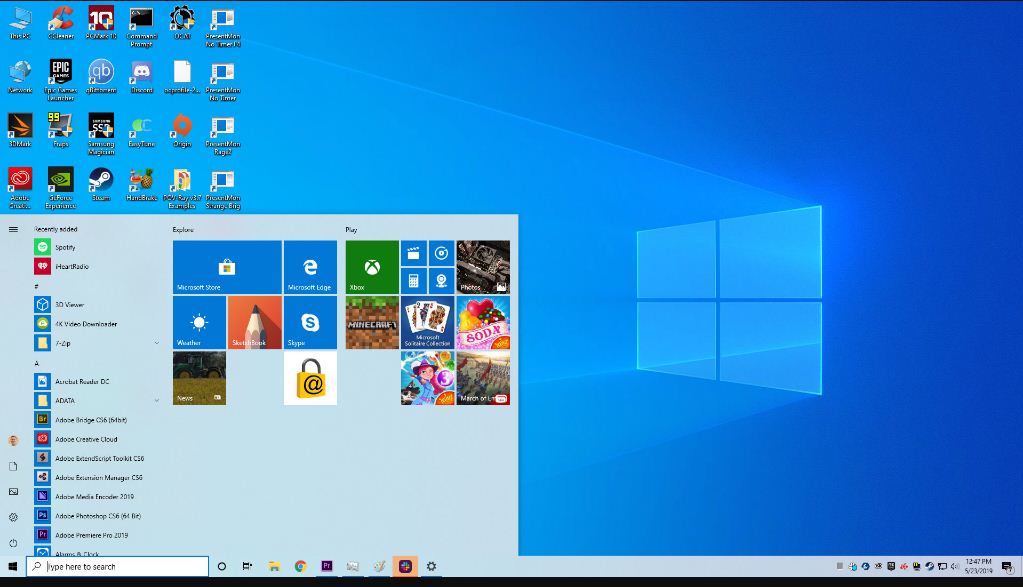Open Task View on the taskbar
This screenshot has height=587, width=1023.
coord(247,566)
